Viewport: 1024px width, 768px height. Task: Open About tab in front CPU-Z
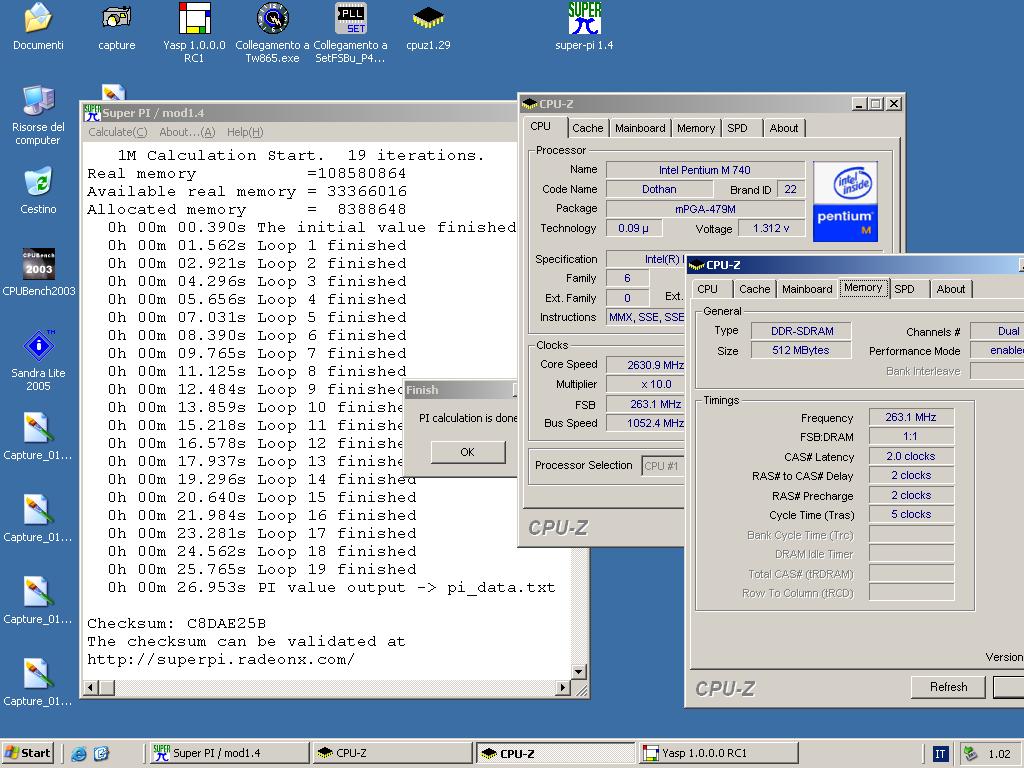click(951, 289)
